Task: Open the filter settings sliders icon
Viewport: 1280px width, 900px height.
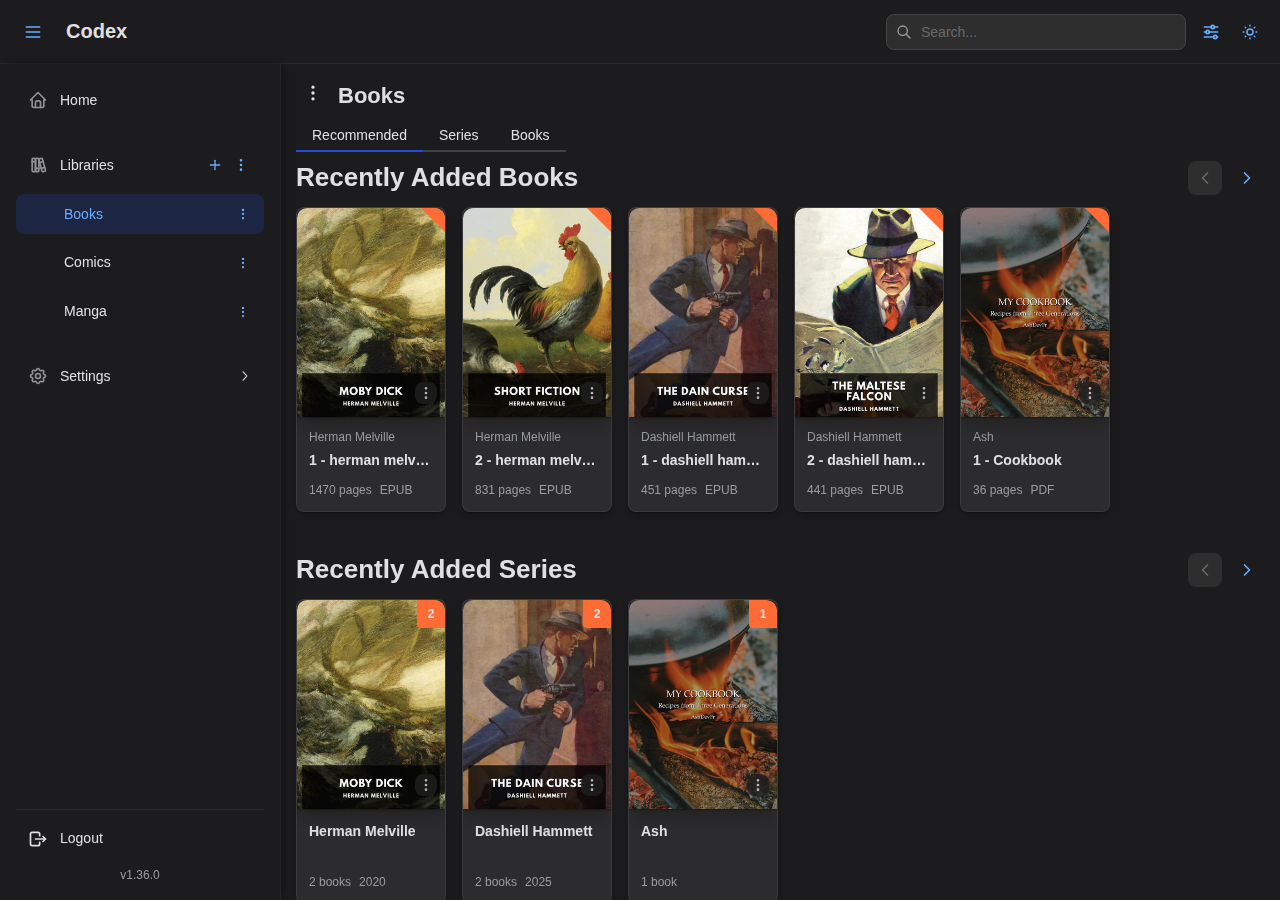Action: pos(1211,32)
